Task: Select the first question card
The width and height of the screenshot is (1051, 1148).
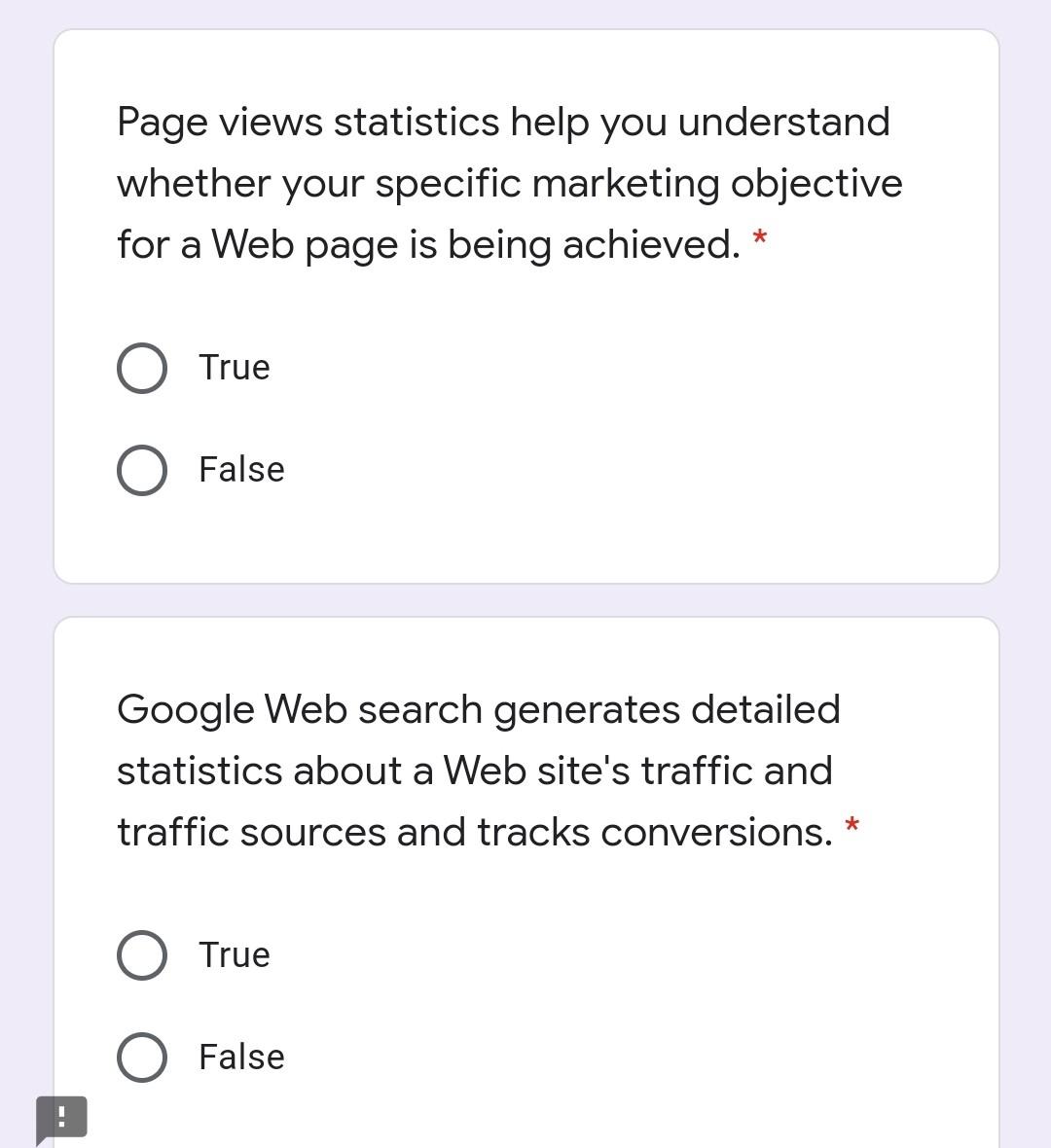Action: 525,306
